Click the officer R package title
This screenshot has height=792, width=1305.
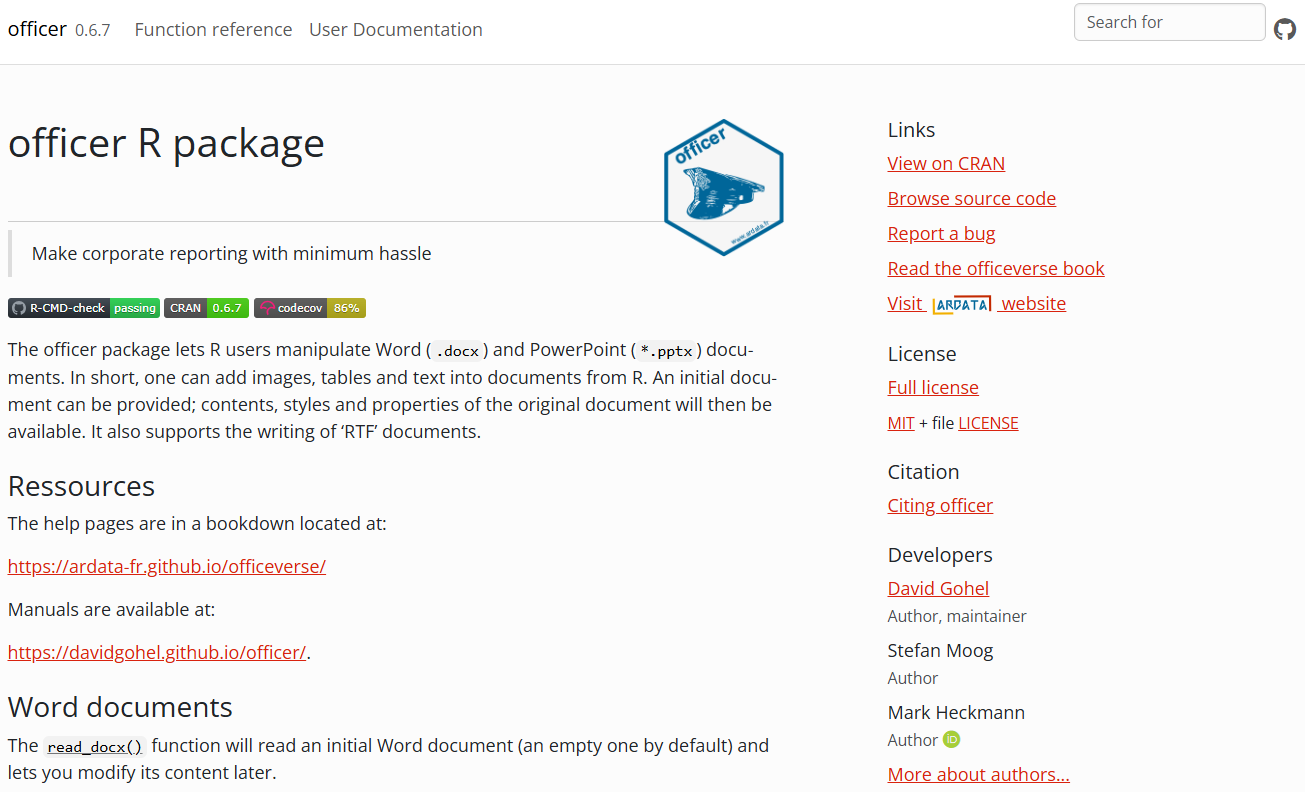coord(166,143)
